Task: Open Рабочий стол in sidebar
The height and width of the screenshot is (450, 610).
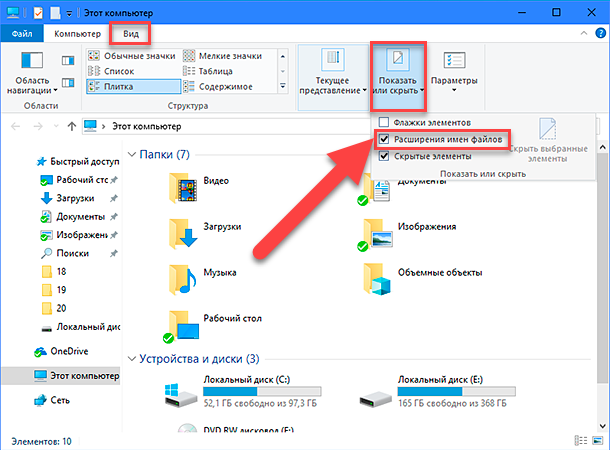Action: [79, 180]
